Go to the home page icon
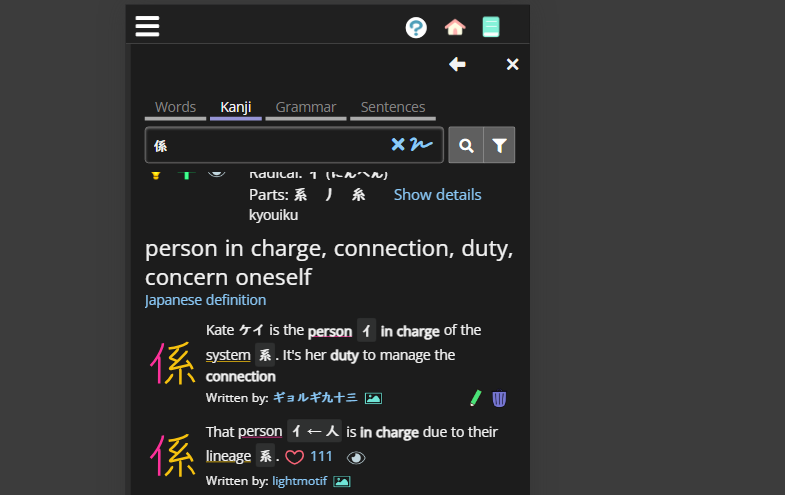Screen dimensions: 785x495 click(455, 27)
